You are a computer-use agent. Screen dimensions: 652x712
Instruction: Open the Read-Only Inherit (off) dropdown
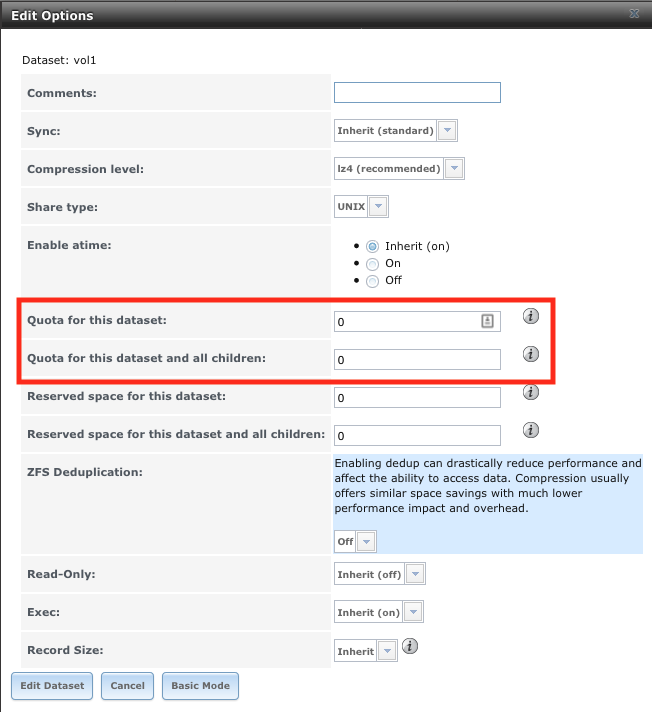tap(380, 574)
